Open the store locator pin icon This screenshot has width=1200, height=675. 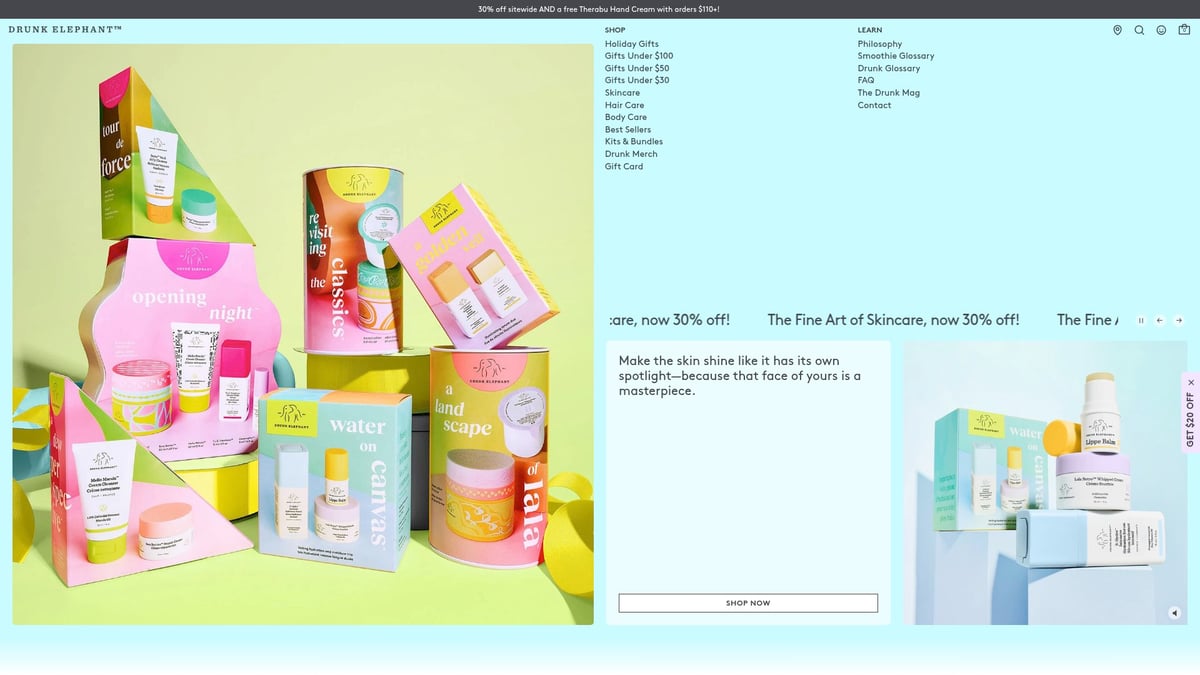(1117, 30)
